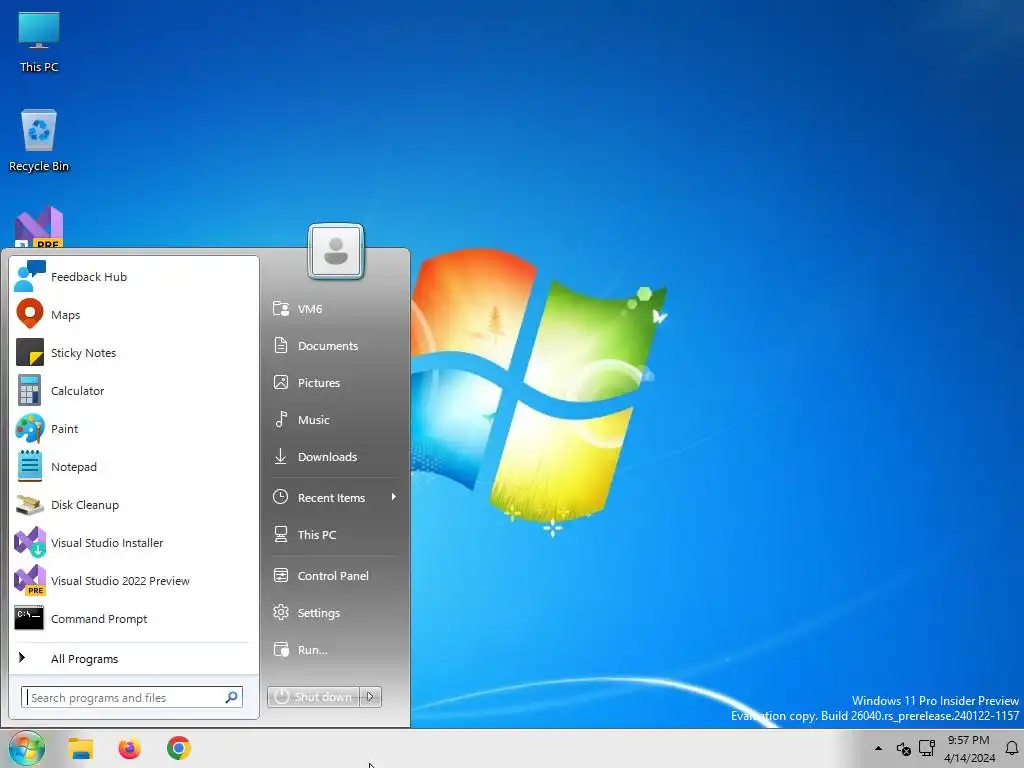1024x768 pixels.
Task: Click the Start orb button on taskbar
Action: point(27,748)
